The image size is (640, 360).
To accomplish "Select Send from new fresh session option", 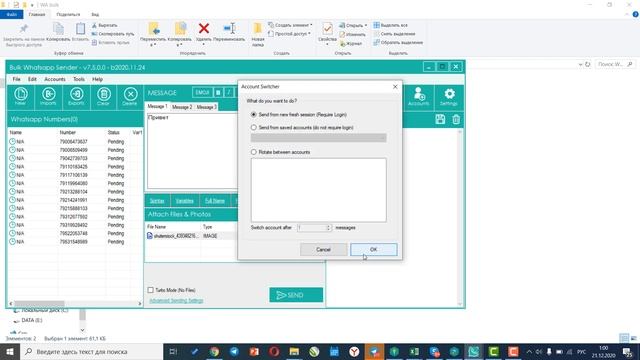I will (254, 115).
